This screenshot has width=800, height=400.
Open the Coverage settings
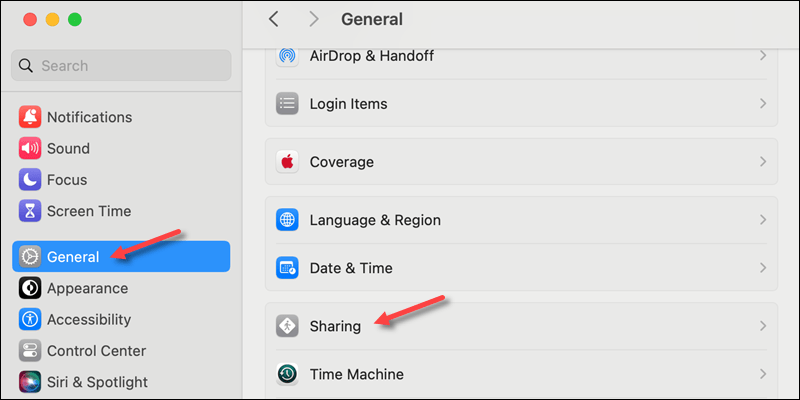(x=521, y=162)
